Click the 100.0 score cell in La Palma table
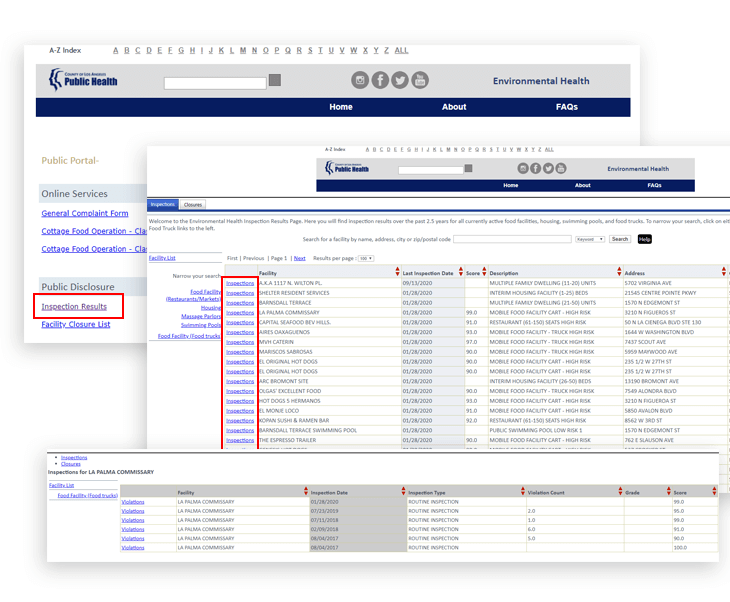The width and height of the screenshot is (730, 602). (x=695, y=548)
